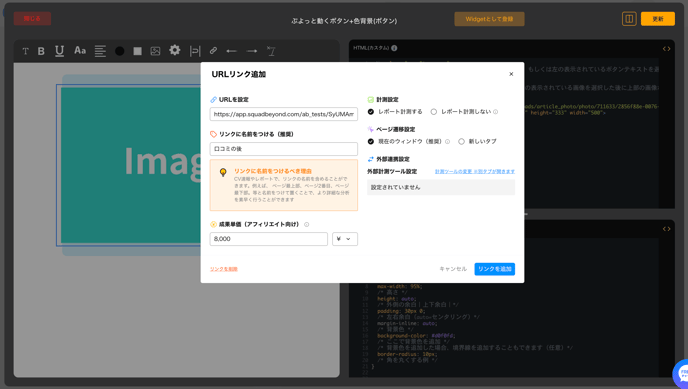Viewport: 688px width, 389px height.
Task: Click the URL input field
Action: pyautogui.click(x=283, y=114)
